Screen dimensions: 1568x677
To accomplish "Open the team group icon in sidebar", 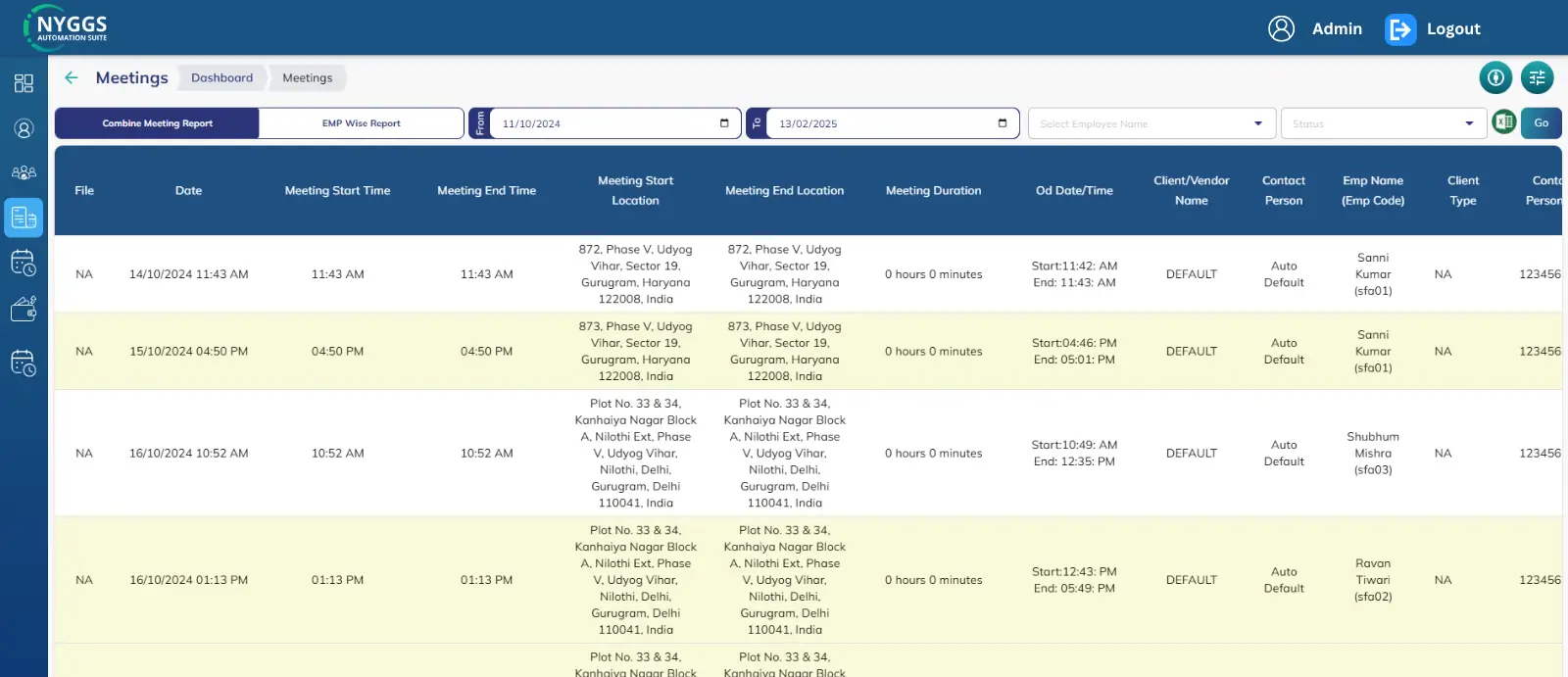I will point(24,172).
